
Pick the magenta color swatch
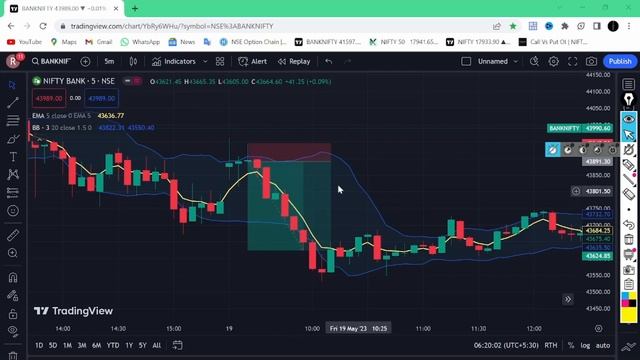click(x=625, y=303)
